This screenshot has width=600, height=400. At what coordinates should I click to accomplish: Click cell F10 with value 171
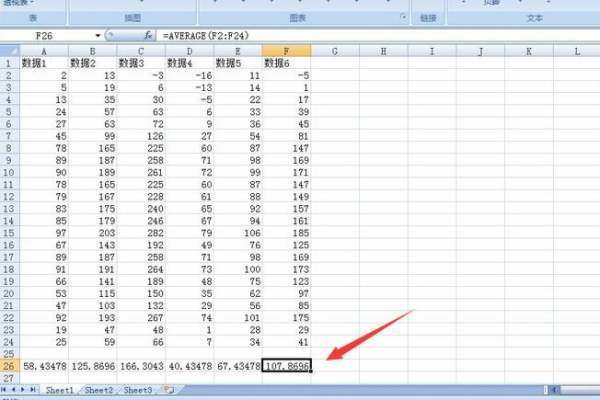pyautogui.click(x=286, y=172)
